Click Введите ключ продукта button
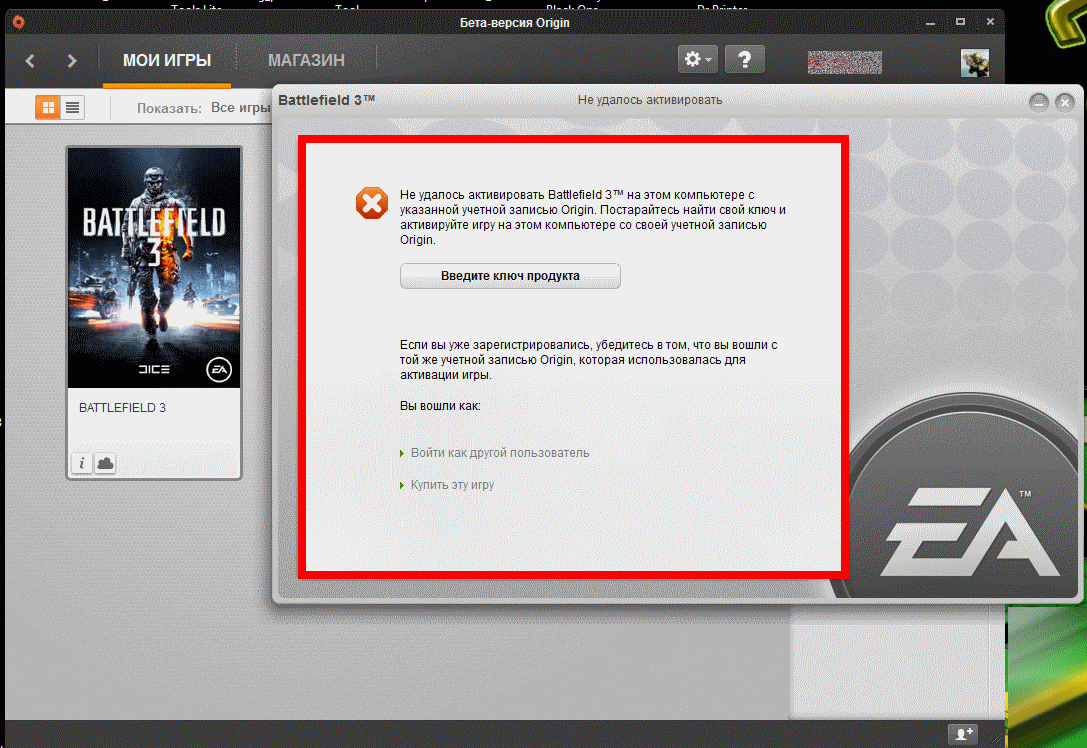 [x=510, y=276]
